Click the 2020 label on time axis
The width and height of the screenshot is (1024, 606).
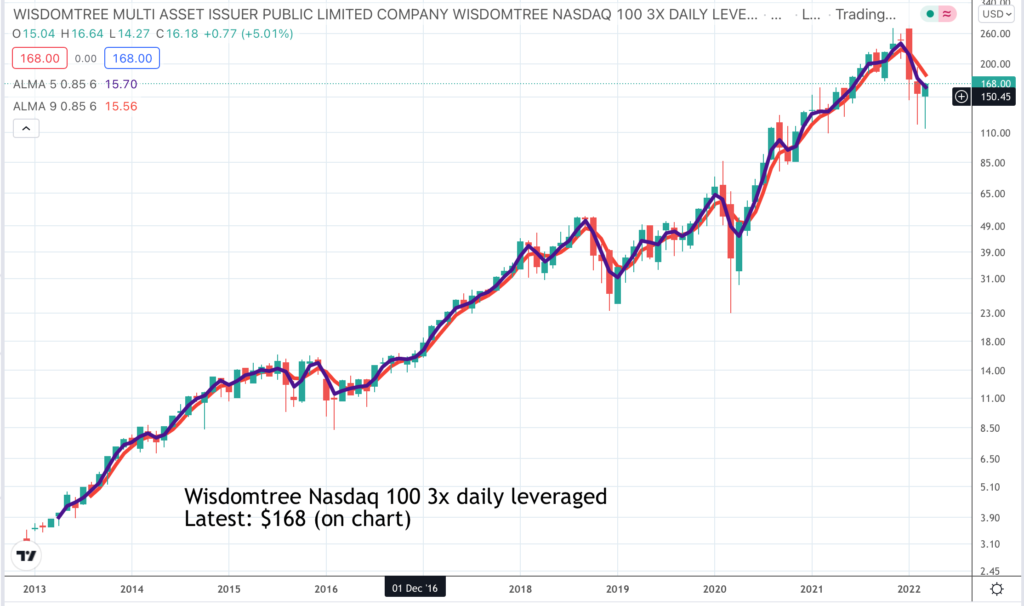714,589
